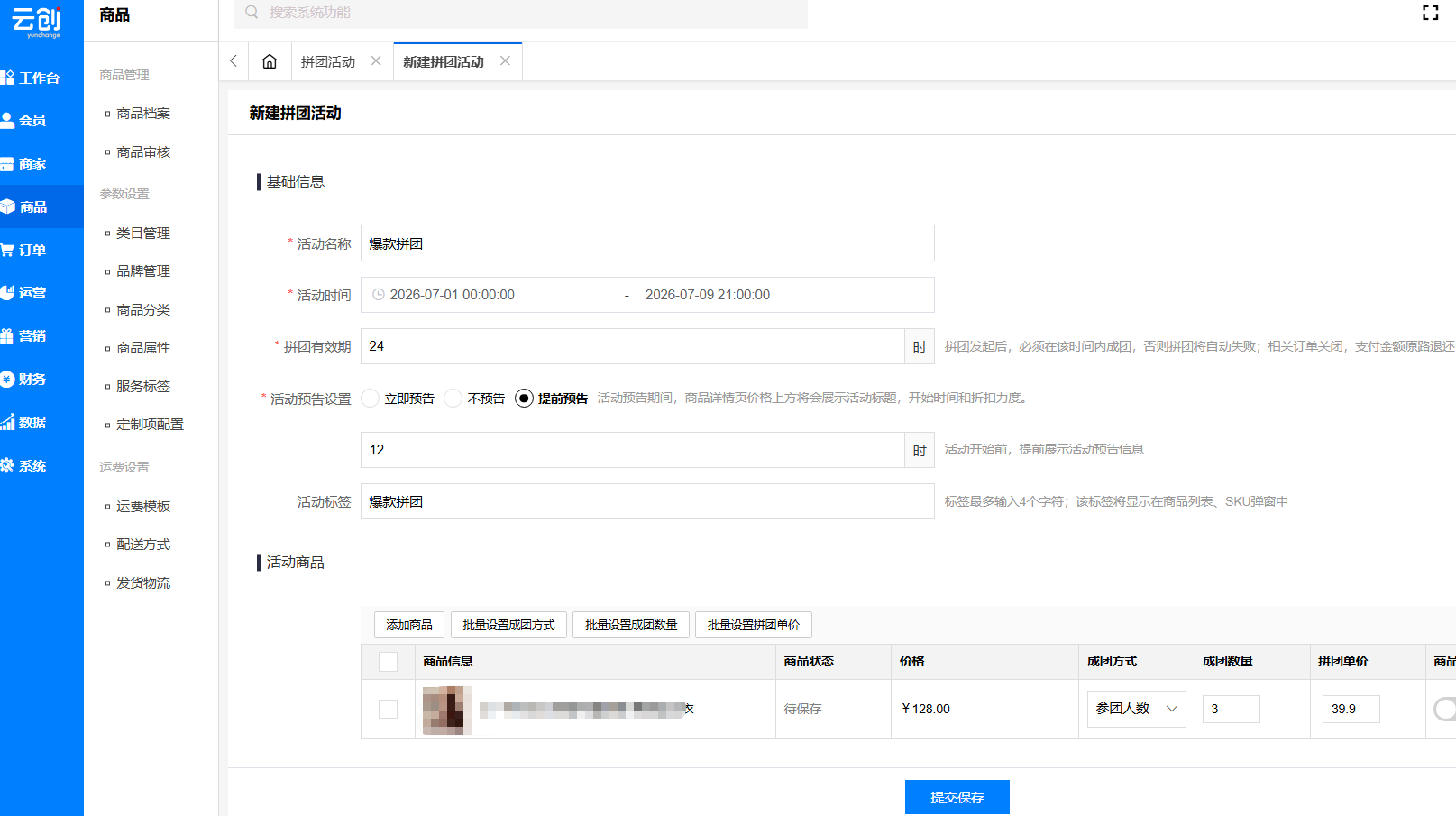The height and width of the screenshot is (816, 1456).
Task: Click the end date 2026-07-09 field
Action: point(708,295)
